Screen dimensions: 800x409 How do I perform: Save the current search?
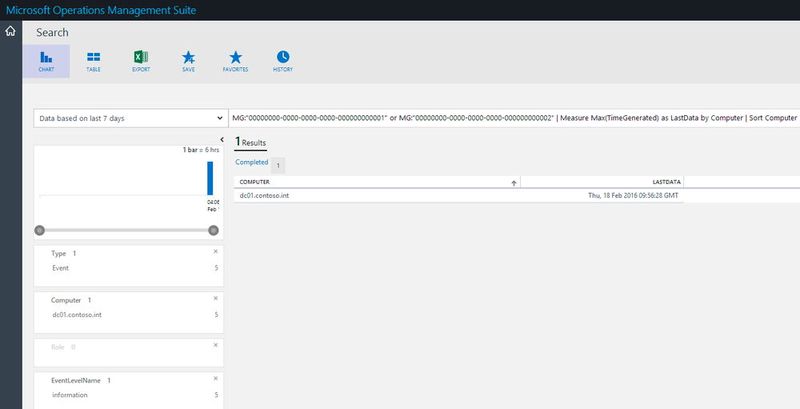(188, 61)
